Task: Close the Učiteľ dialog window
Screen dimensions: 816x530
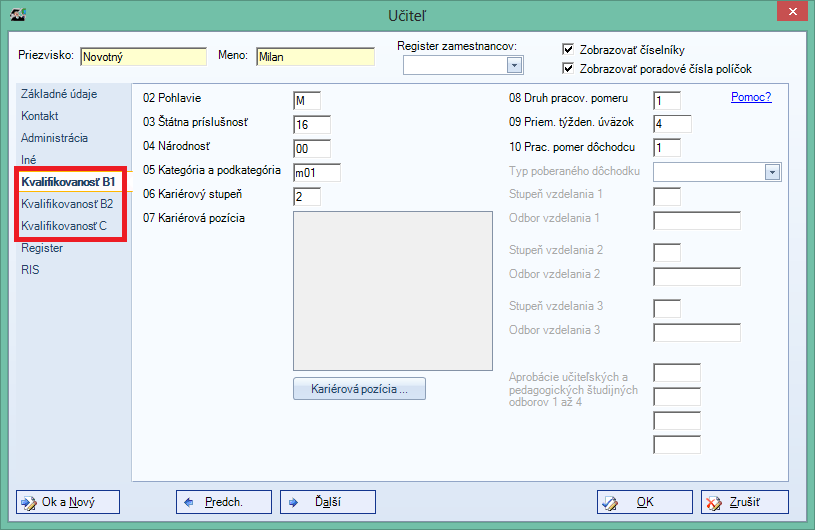Action: 792,11
